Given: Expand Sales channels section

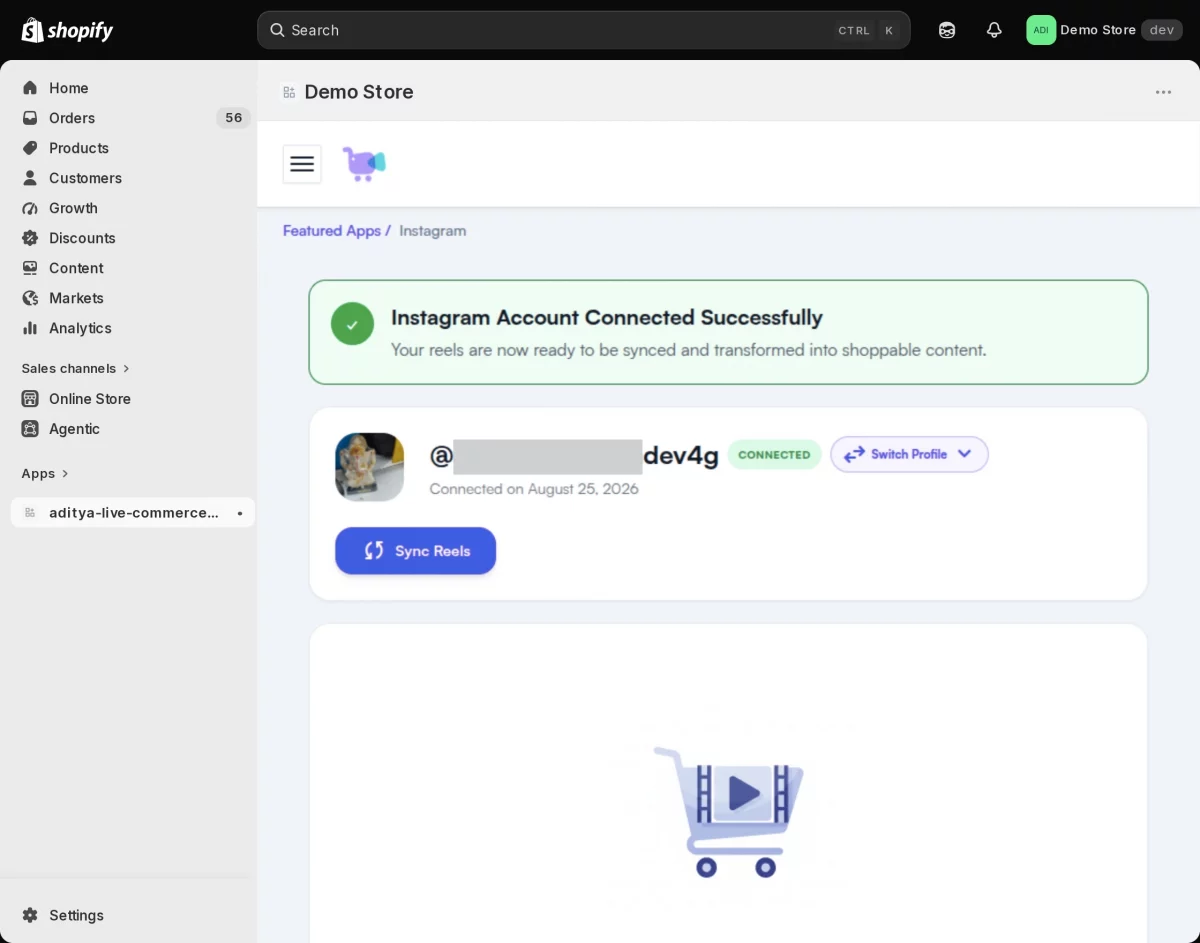Looking at the screenshot, I should click(76, 368).
